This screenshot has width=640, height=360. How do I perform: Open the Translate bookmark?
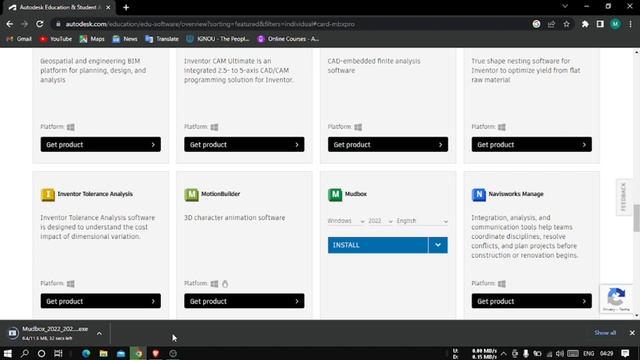click(162, 39)
